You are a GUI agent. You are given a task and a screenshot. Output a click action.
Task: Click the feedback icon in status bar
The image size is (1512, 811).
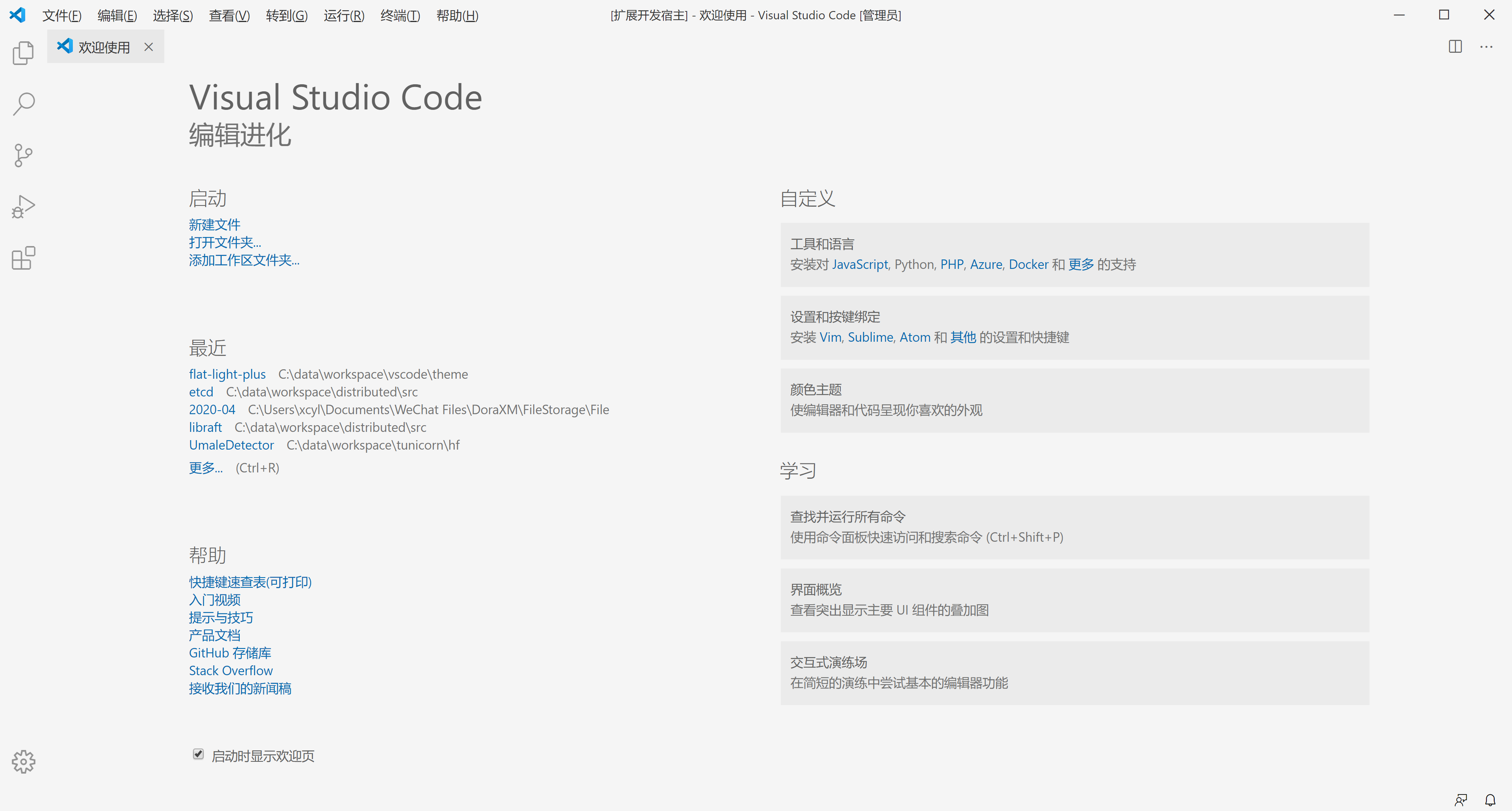coord(1461,799)
